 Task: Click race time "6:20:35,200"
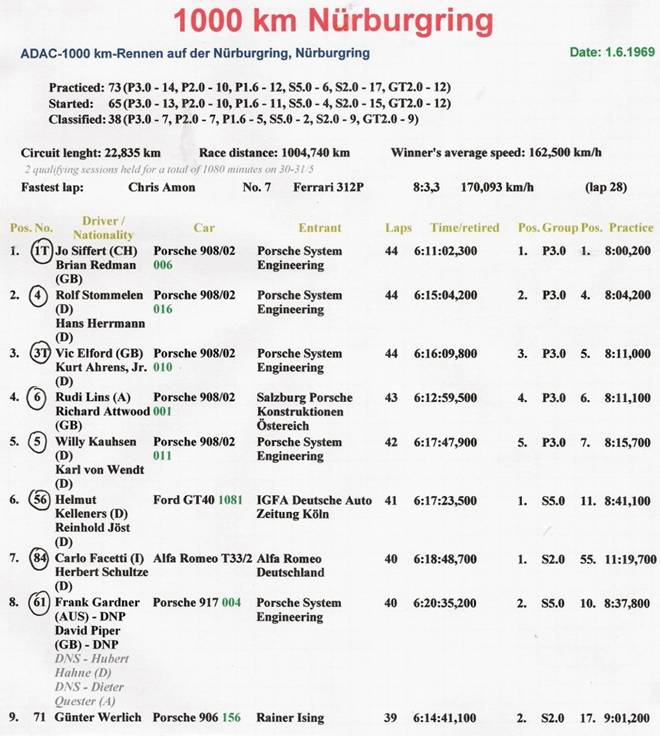445,603
